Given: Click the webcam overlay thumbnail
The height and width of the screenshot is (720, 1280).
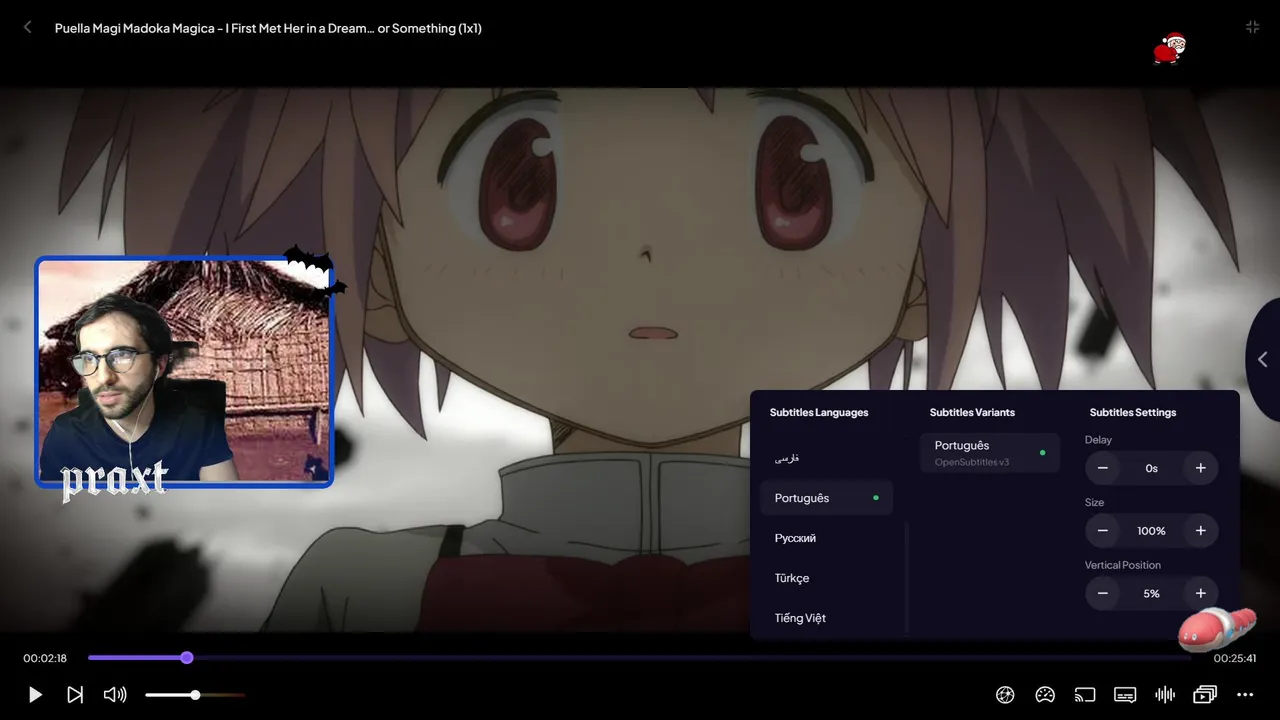Looking at the screenshot, I should [x=184, y=372].
